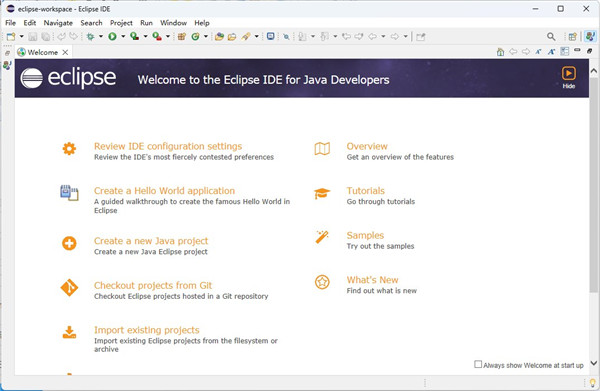Open the Navigate menu
This screenshot has width=600, height=391.
click(x=58, y=23)
